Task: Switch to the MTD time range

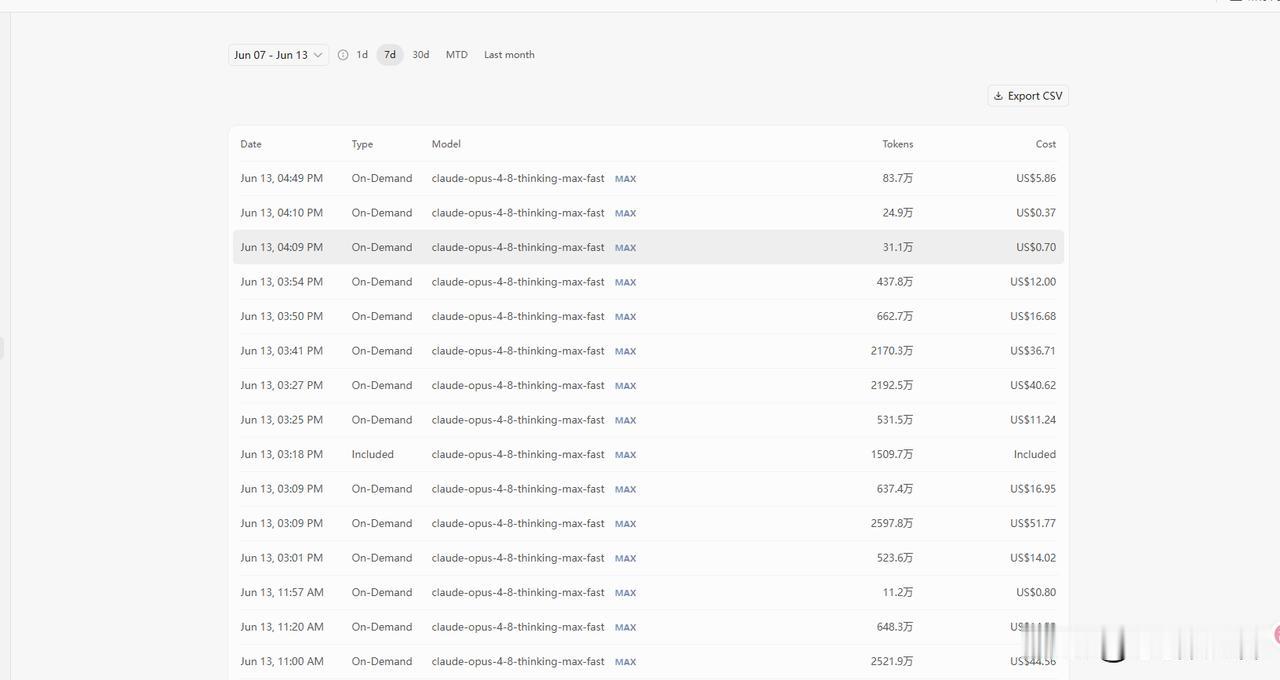Action: tap(457, 55)
